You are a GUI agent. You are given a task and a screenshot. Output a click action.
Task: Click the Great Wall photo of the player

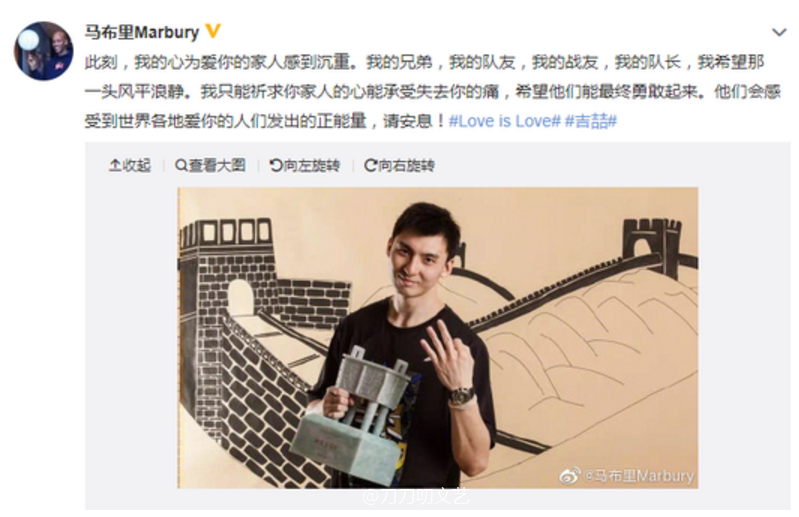click(x=438, y=338)
